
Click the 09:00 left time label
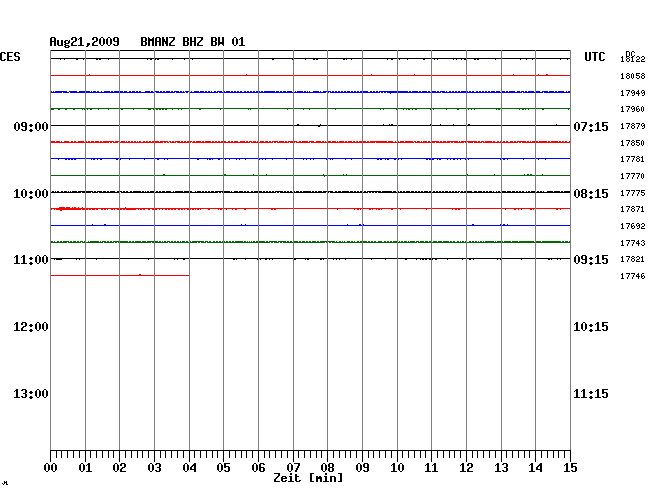tap(31, 126)
